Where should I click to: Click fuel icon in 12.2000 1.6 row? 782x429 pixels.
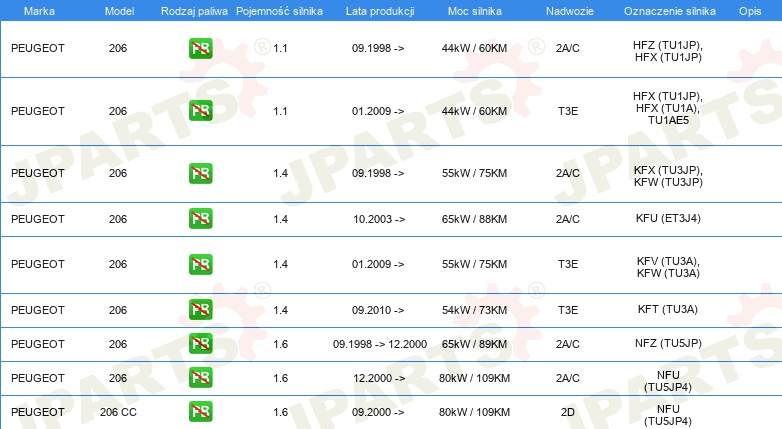(x=200, y=377)
